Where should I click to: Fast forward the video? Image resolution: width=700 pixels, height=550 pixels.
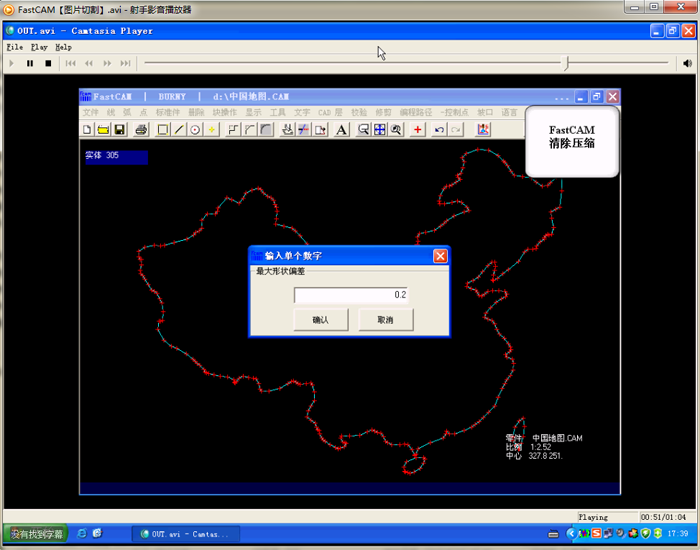[107, 63]
